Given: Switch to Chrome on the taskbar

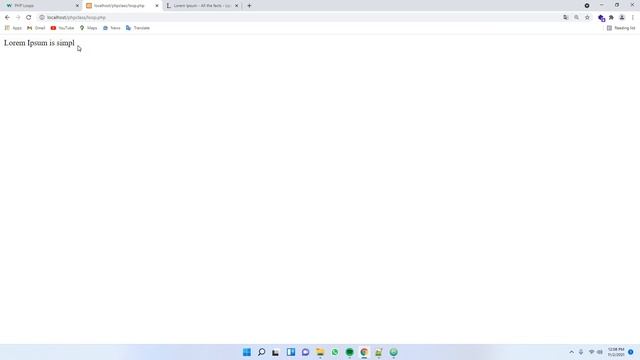Looking at the screenshot, I should [364, 352].
